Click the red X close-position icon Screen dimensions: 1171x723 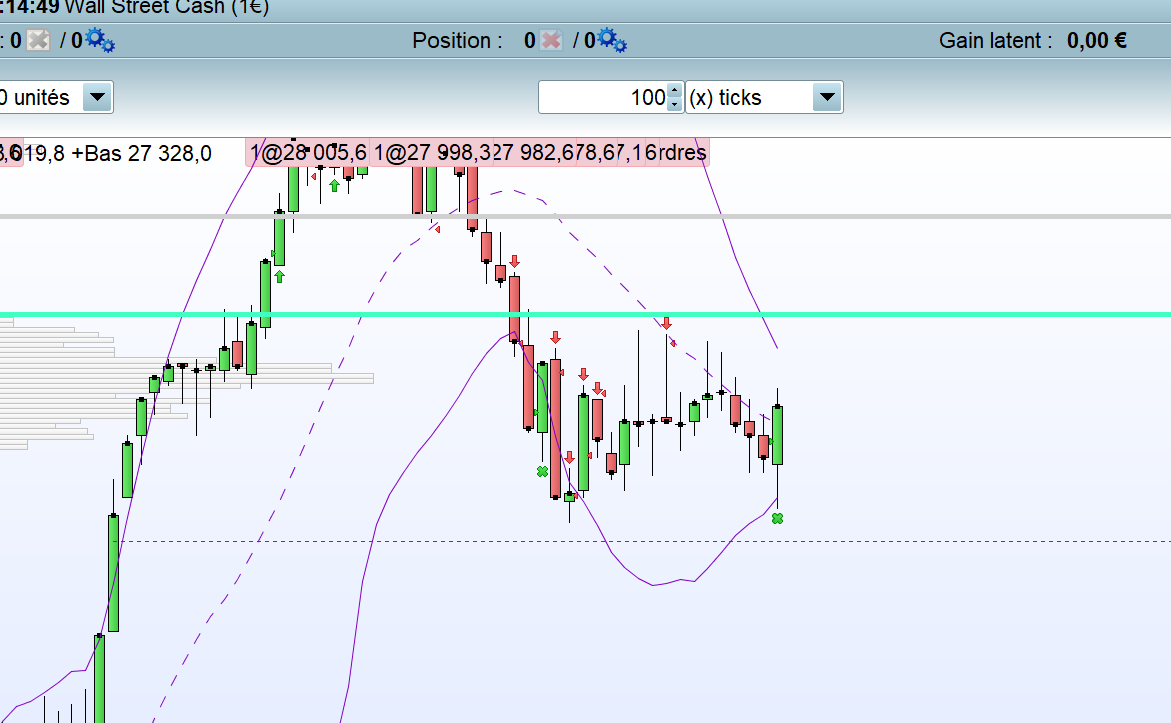pos(551,40)
